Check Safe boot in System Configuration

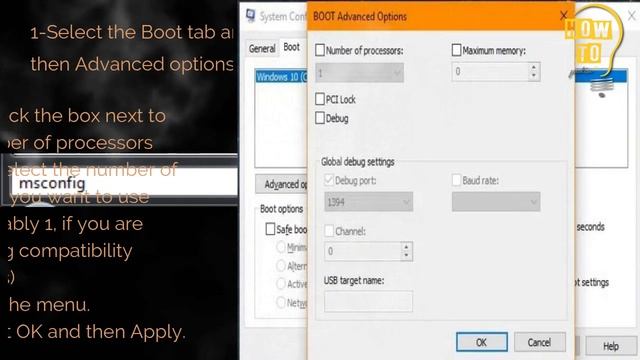pos(270,229)
